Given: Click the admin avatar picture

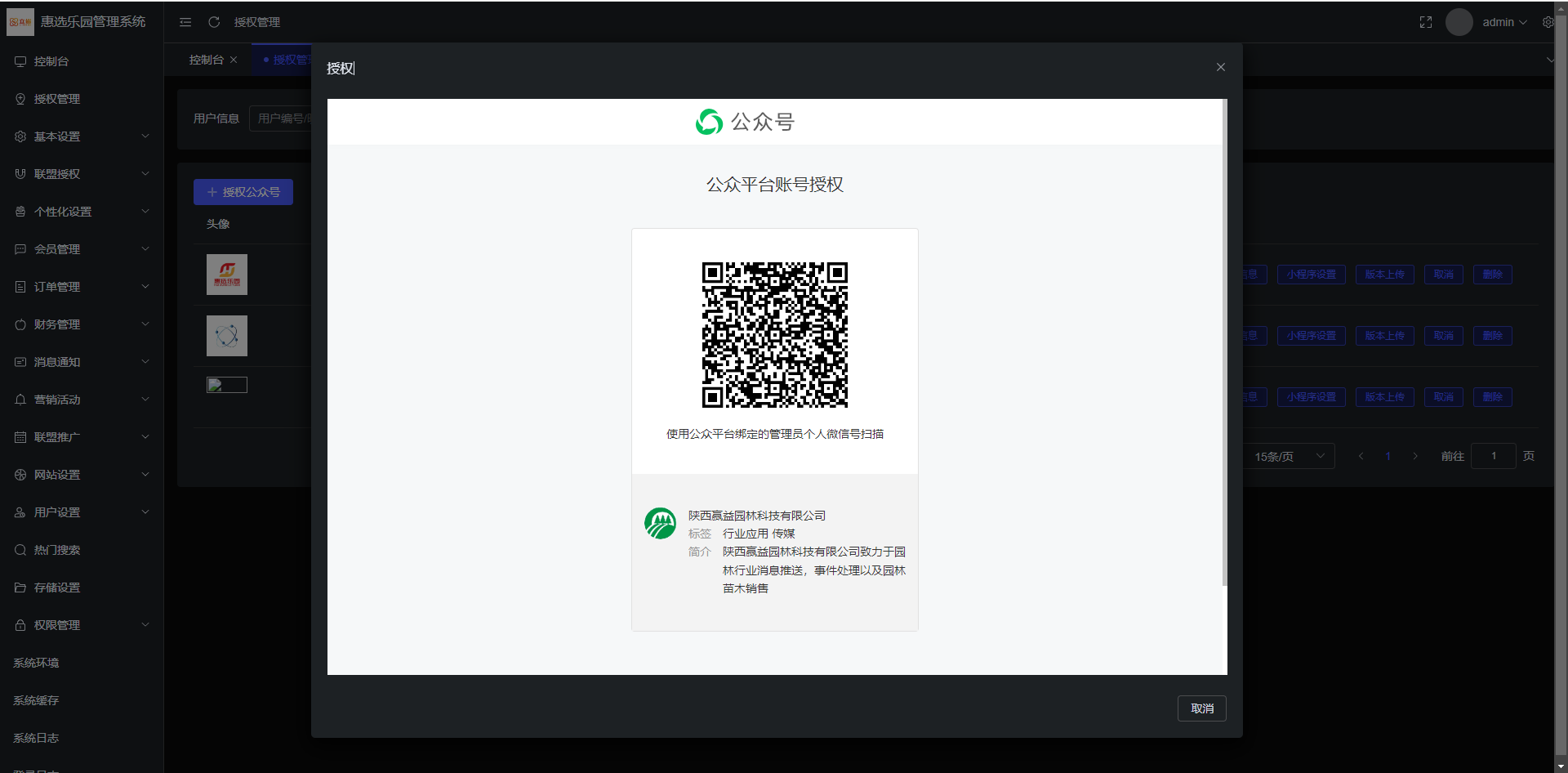Looking at the screenshot, I should 1459,22.
